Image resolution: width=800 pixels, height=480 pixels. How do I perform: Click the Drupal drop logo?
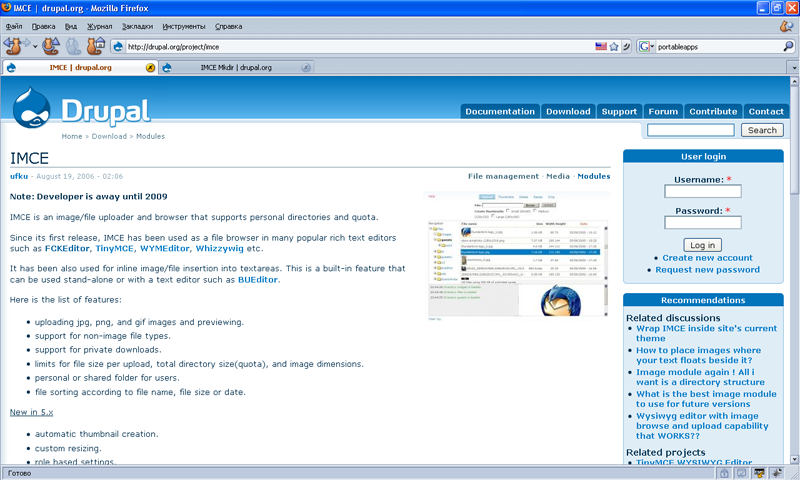(x=32, y=108)
